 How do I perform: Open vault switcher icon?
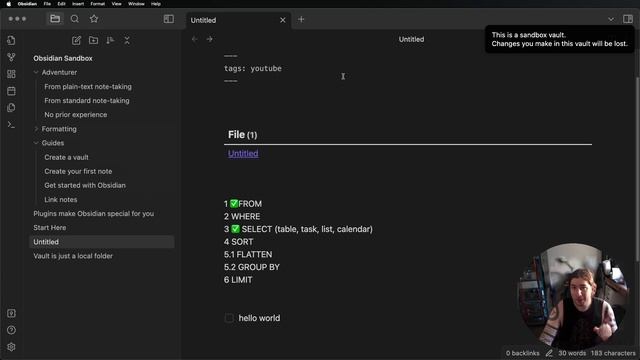11,313
